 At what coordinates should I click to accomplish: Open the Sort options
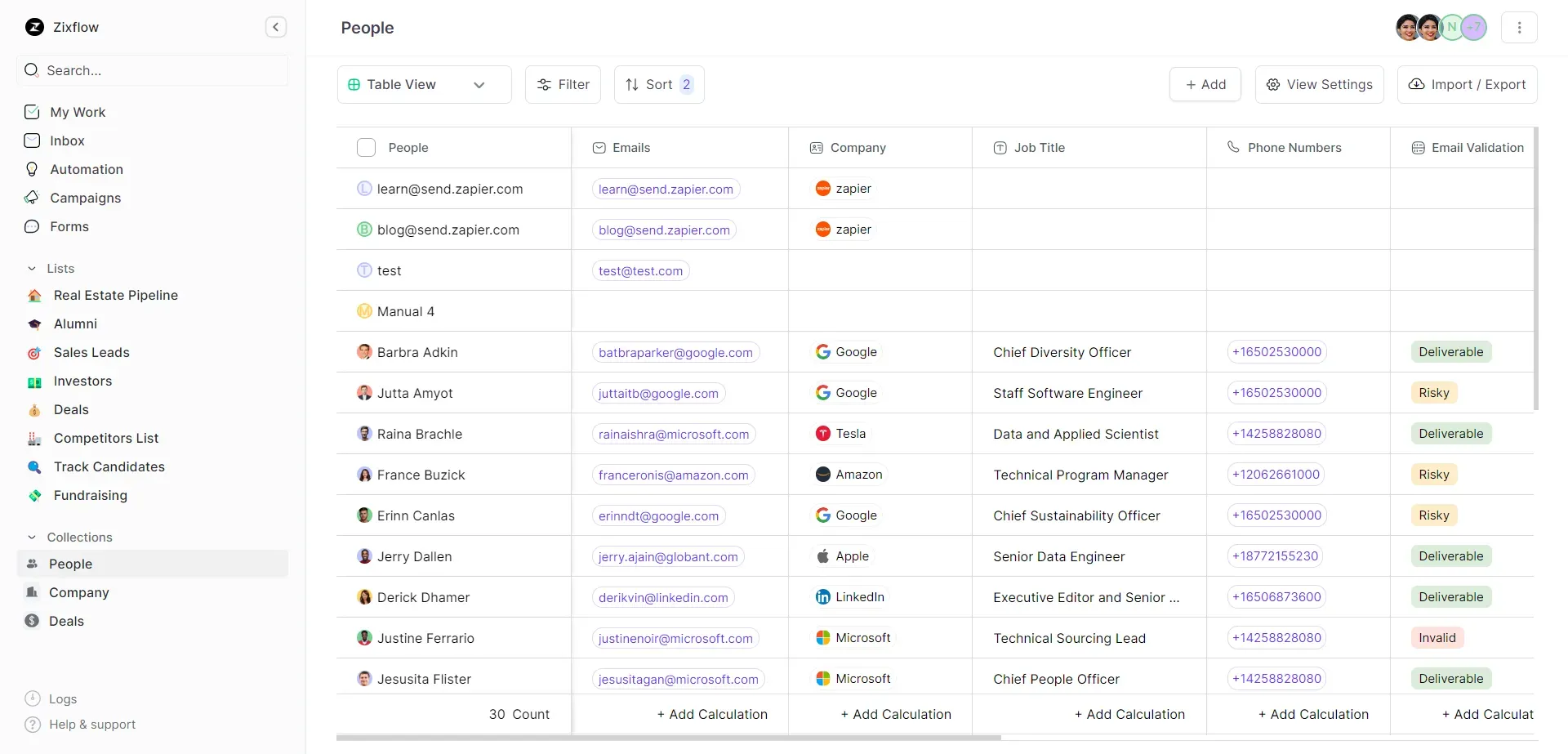(658, 84)
